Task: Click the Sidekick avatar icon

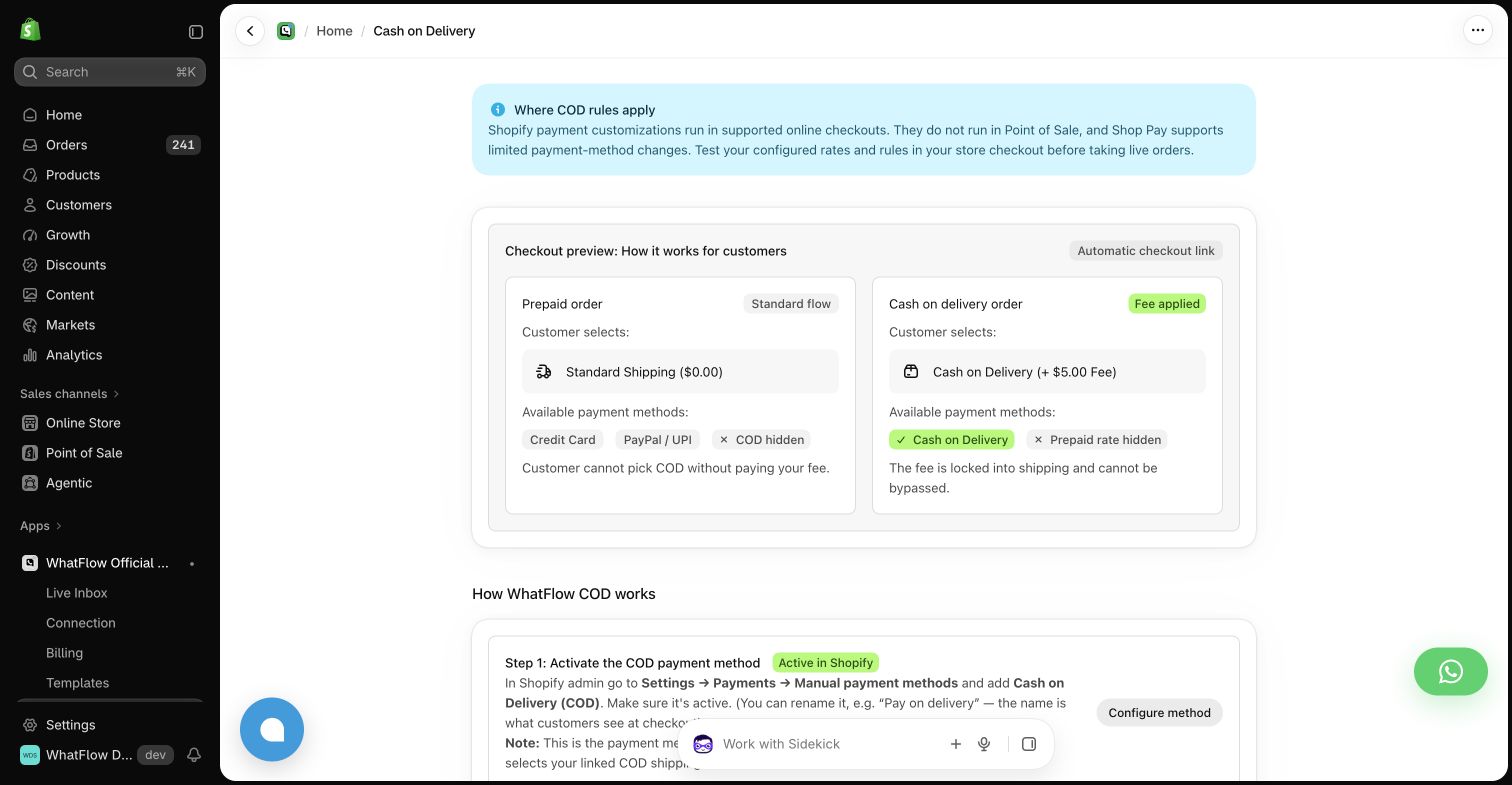Action: coord(703,744)
